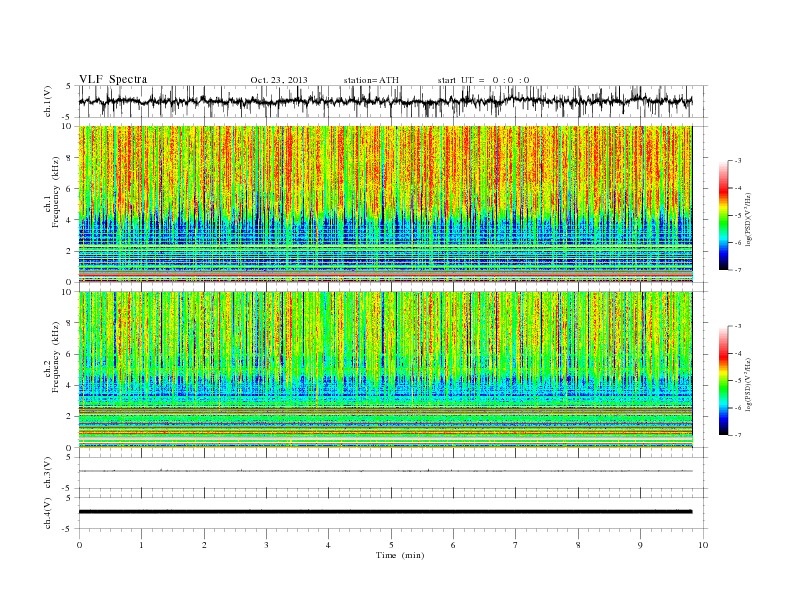792x612 pixels.
Task: Select the ch.1 waveform trace panel
Action: [393, 101]
